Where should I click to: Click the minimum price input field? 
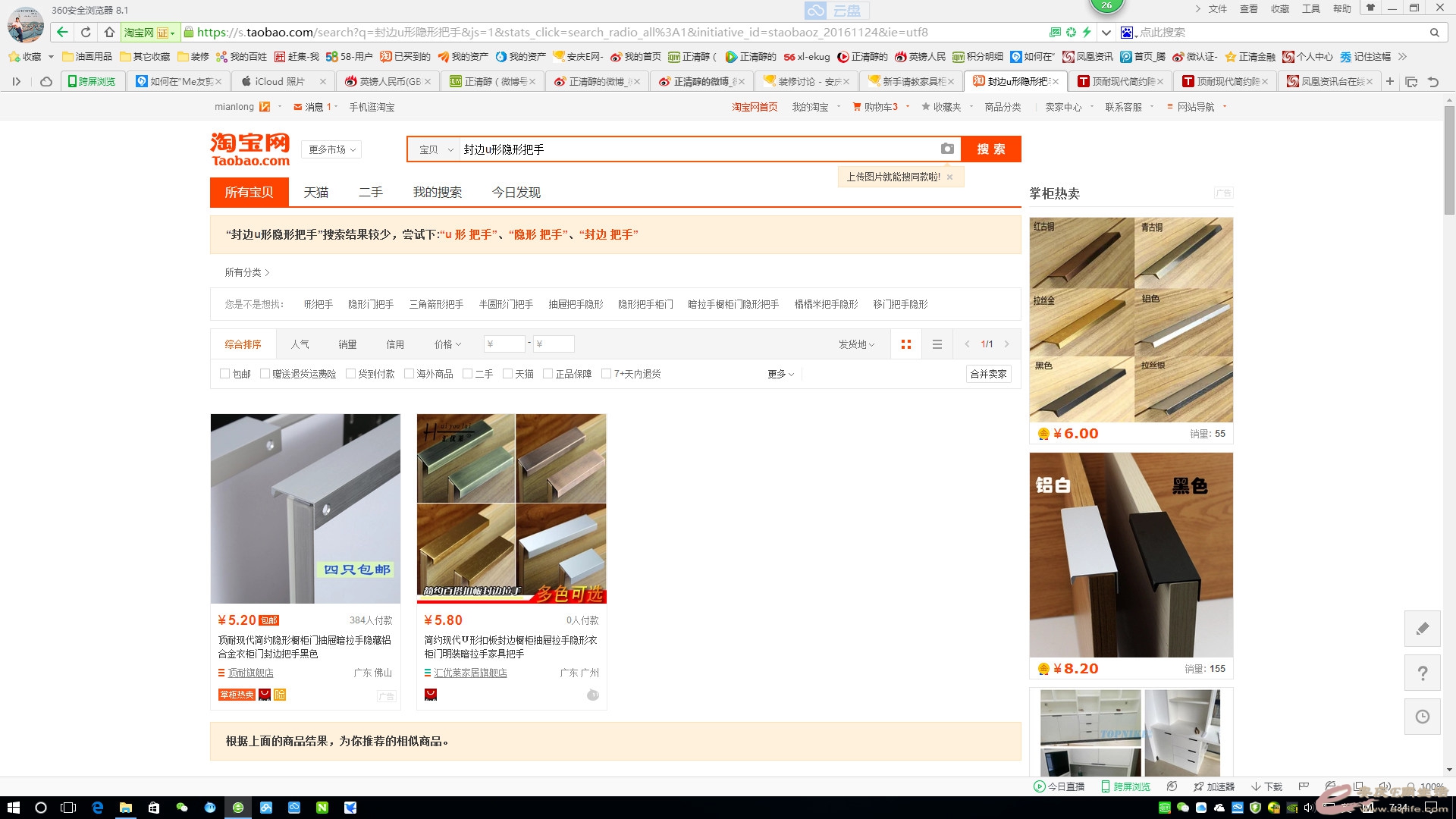pyautogui.click(x=504, y=344)
